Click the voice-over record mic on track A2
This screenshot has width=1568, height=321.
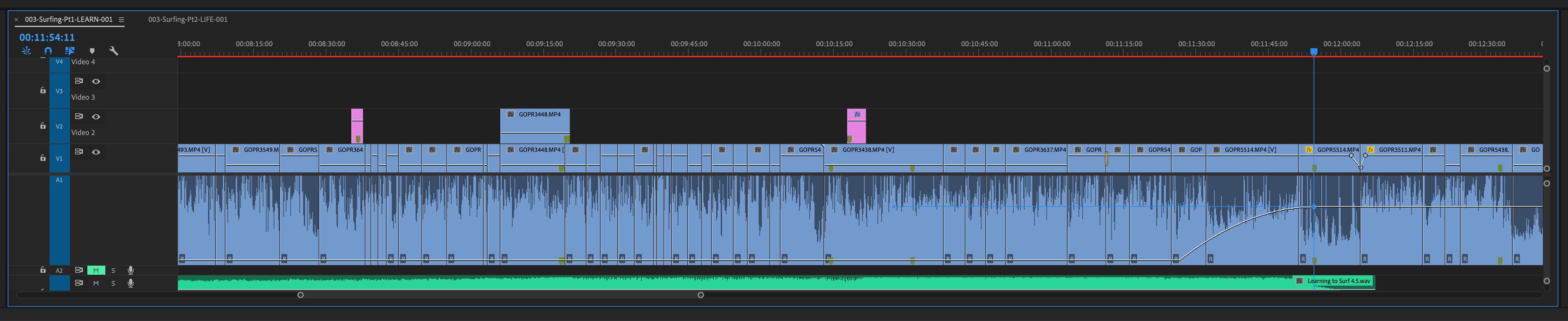(130, 270)
